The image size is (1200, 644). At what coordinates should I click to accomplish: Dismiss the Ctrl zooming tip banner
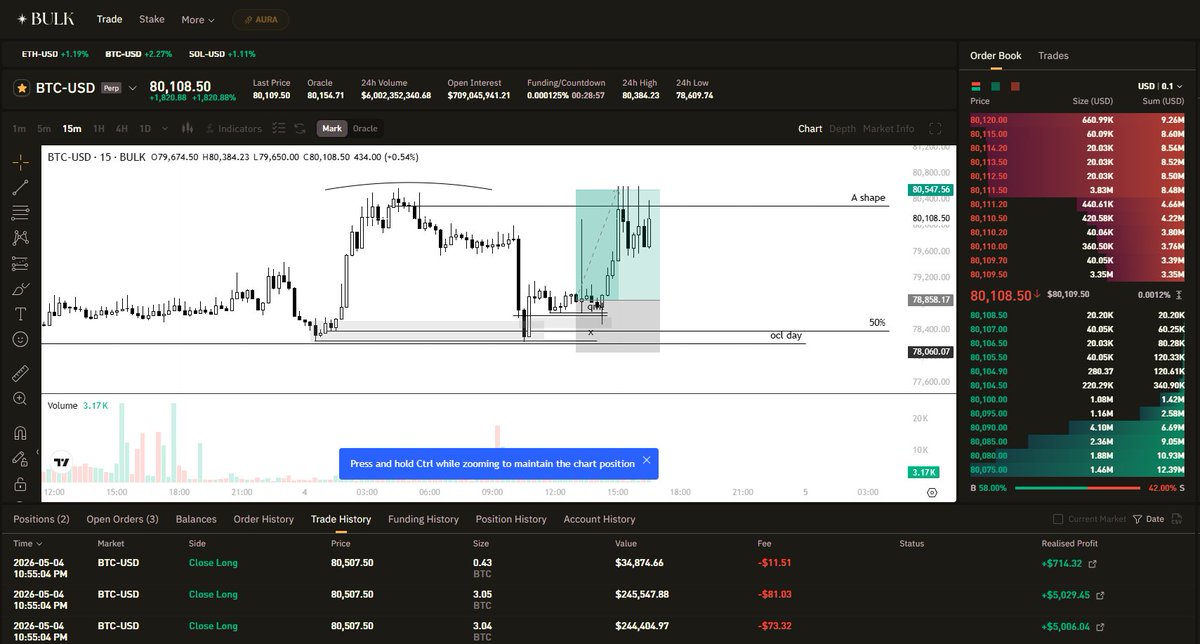pos(646,460)
